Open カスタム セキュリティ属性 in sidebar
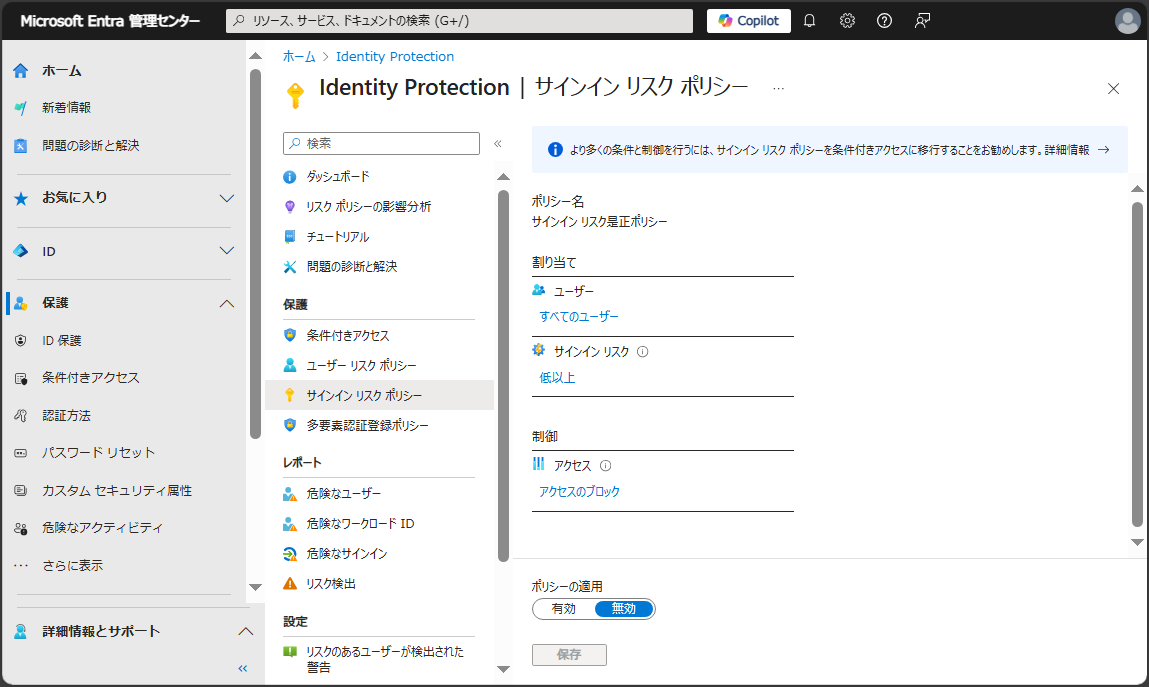 click(x=117, y=490)
